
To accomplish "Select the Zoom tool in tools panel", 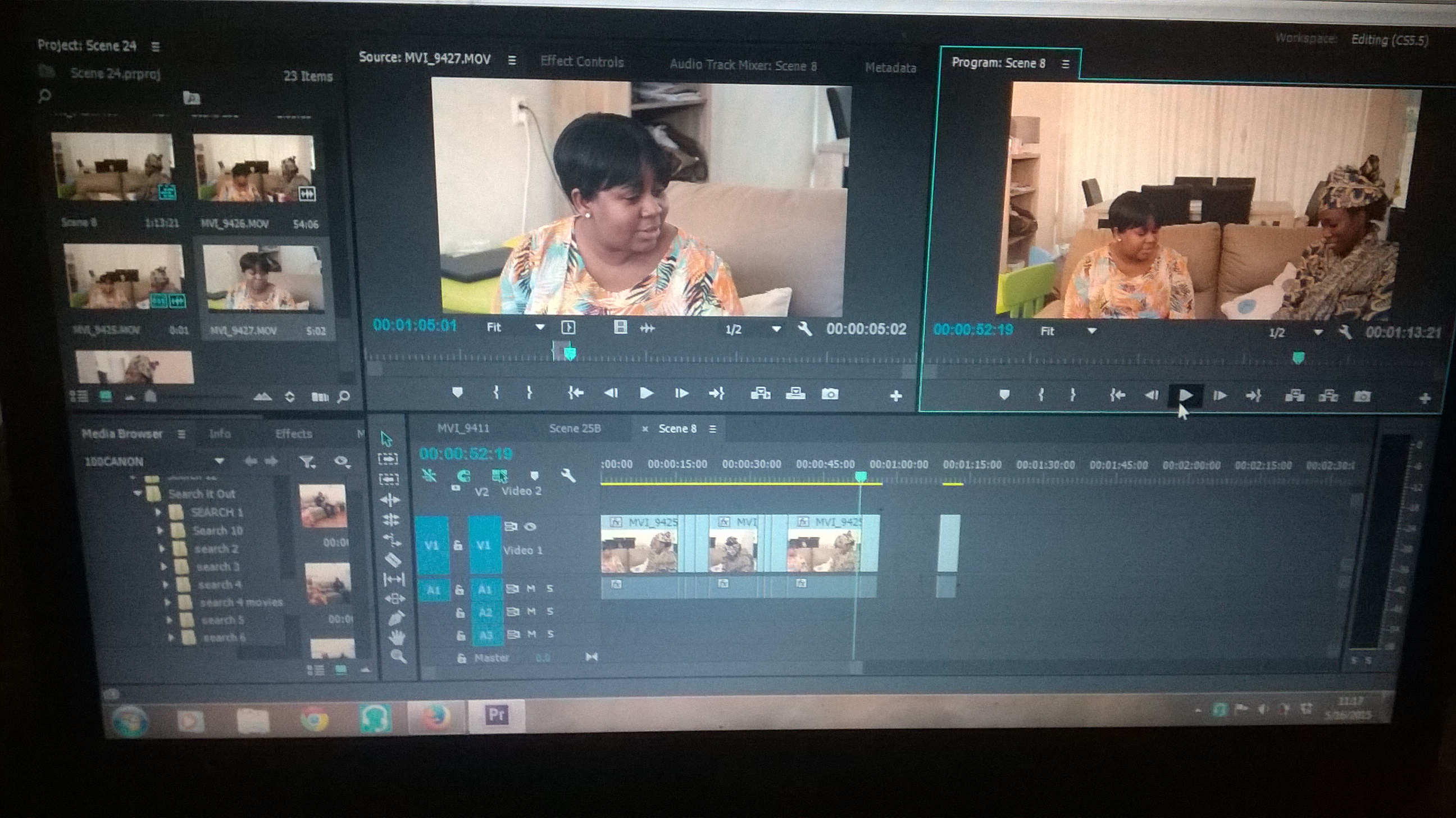I will coord(398,656).
